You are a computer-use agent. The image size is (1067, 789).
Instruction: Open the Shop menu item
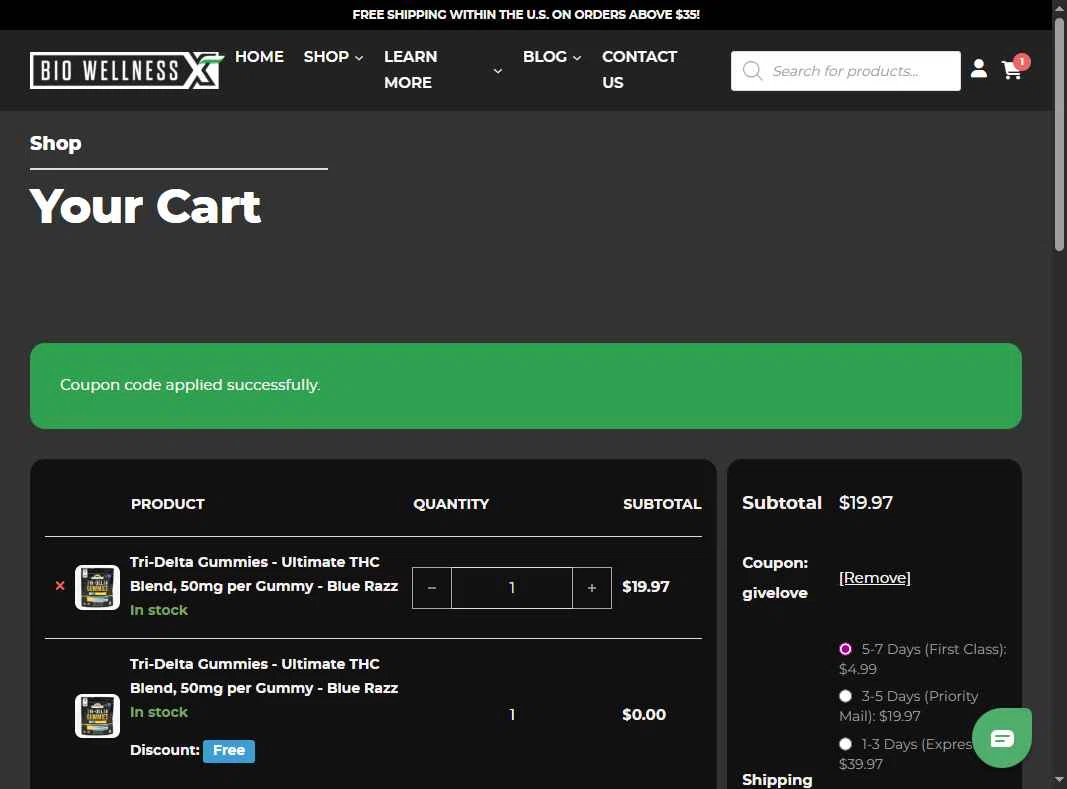326,57
